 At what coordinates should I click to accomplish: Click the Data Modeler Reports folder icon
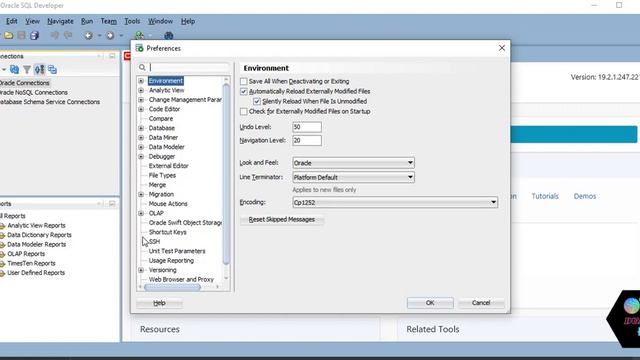pyautogui.click(x=2, y=244)
